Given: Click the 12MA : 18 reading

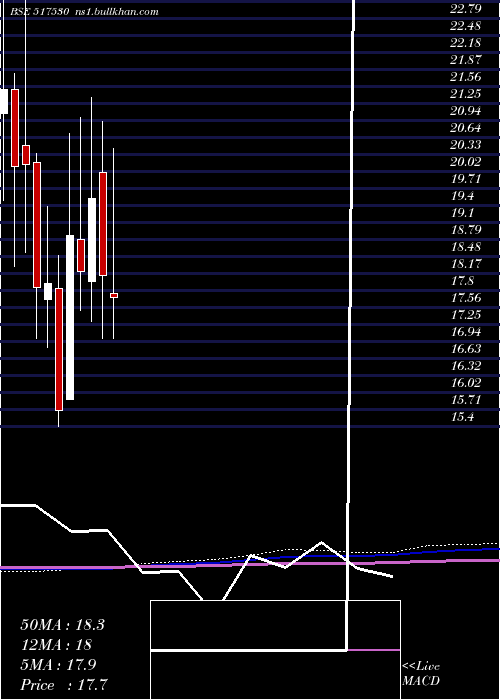Looking at the screenshot, I should (x=56, y=645).
